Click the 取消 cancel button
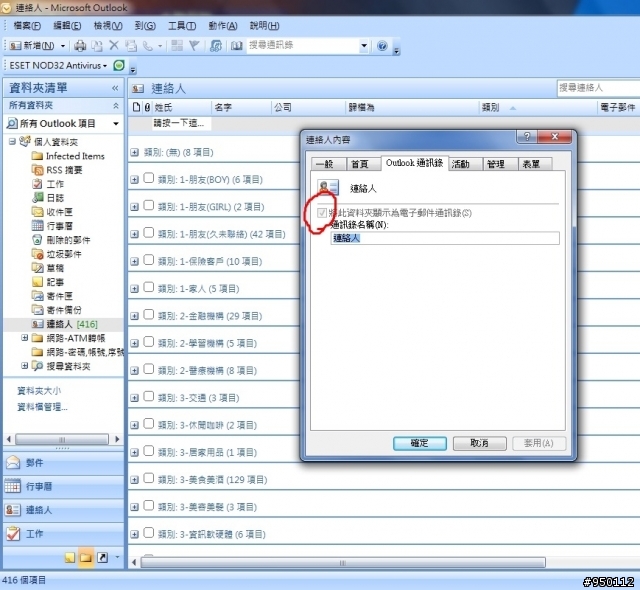640x590 pixels. [480, 443]
